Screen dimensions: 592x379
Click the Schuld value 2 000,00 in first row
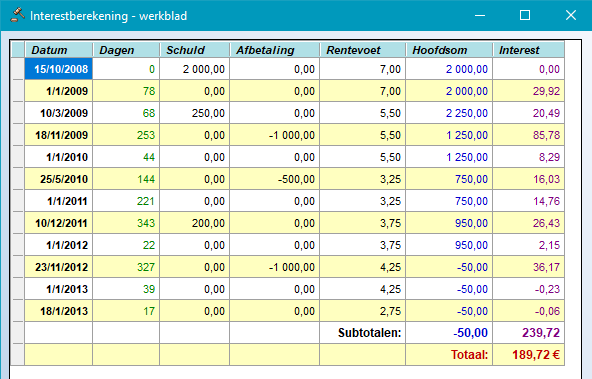coord(194,69)
